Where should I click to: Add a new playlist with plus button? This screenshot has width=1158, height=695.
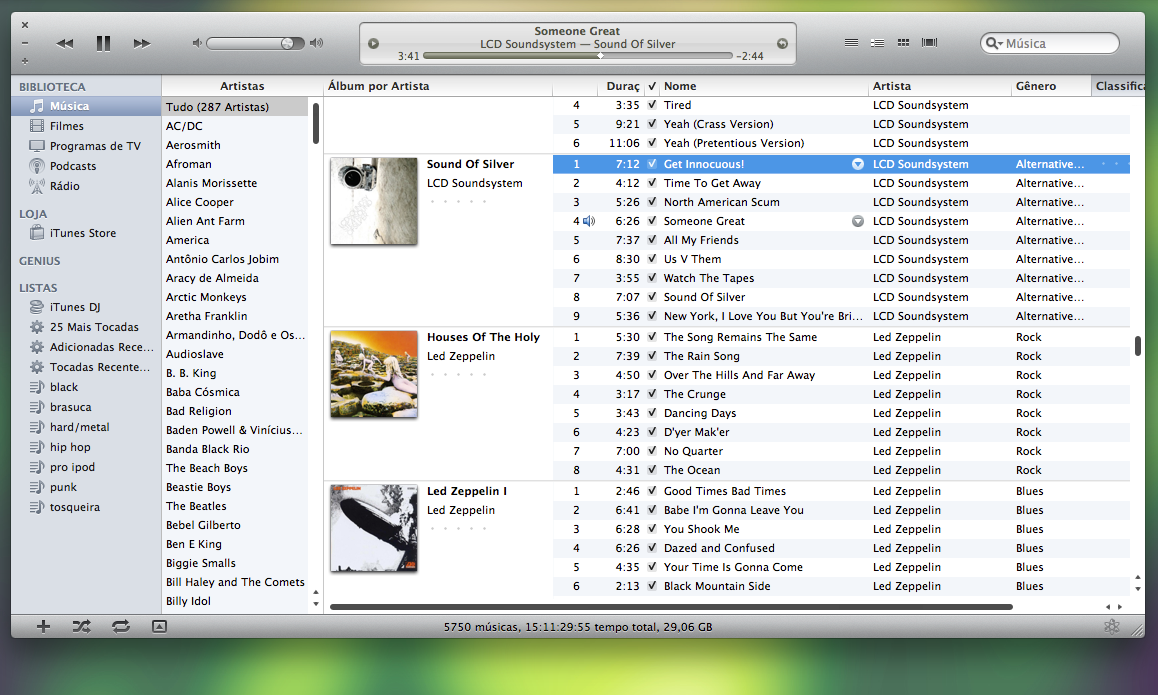44,626
